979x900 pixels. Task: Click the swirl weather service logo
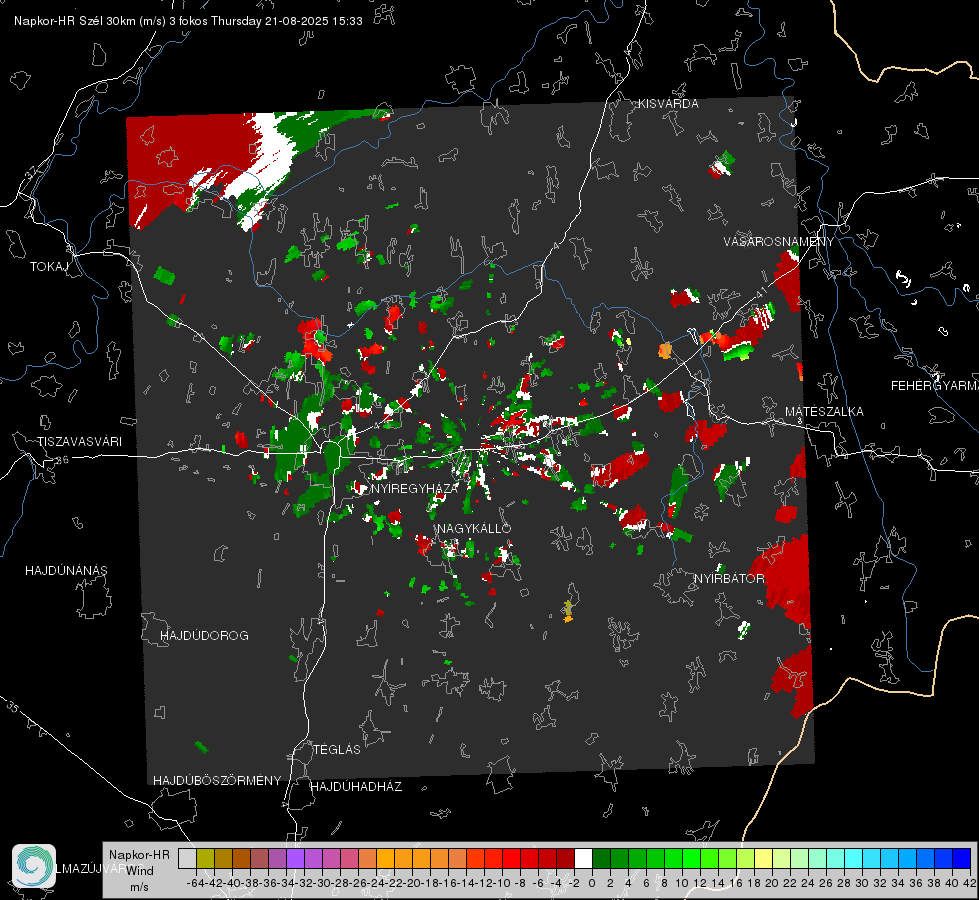click(34, 866)
